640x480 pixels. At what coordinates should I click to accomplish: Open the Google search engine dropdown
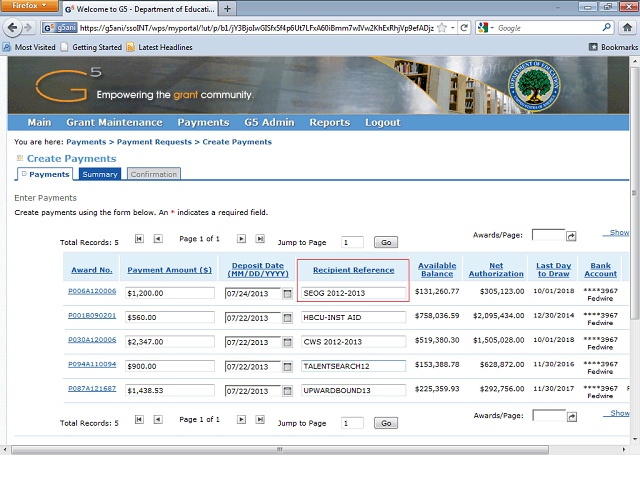point(487,28)
